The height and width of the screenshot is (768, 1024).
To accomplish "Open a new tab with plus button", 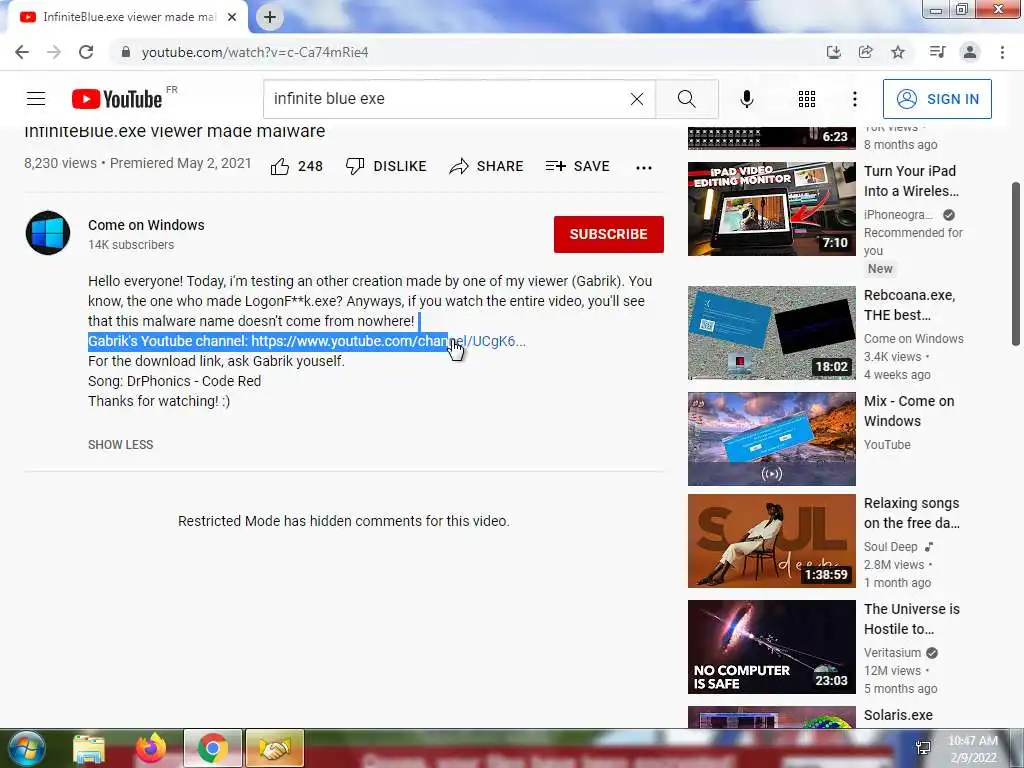I will tap(270, 18).
